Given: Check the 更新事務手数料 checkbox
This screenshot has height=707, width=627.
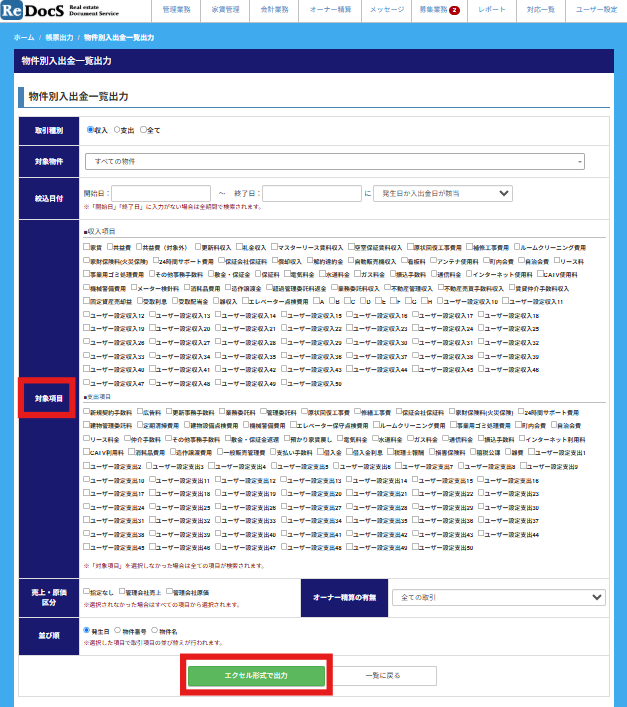Looking at the screenshot, I should pyautogui.click(x=169, y=412).
